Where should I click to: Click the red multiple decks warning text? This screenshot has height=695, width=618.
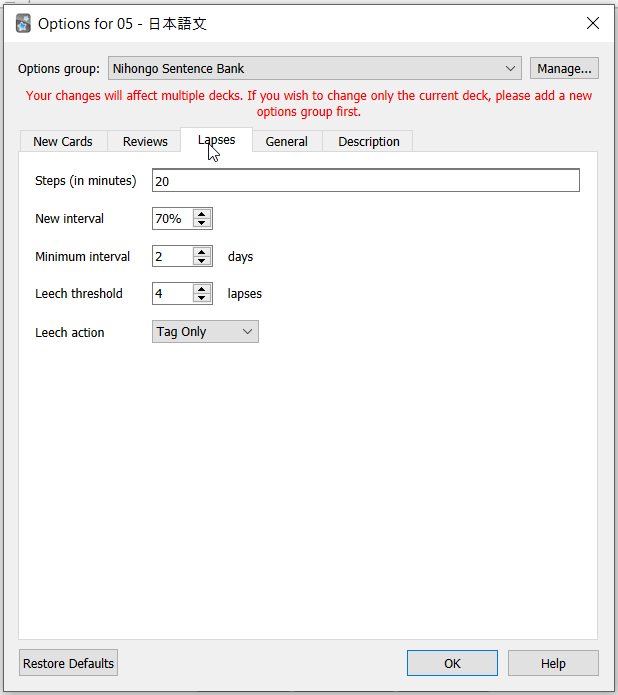(x=309, y=104)
